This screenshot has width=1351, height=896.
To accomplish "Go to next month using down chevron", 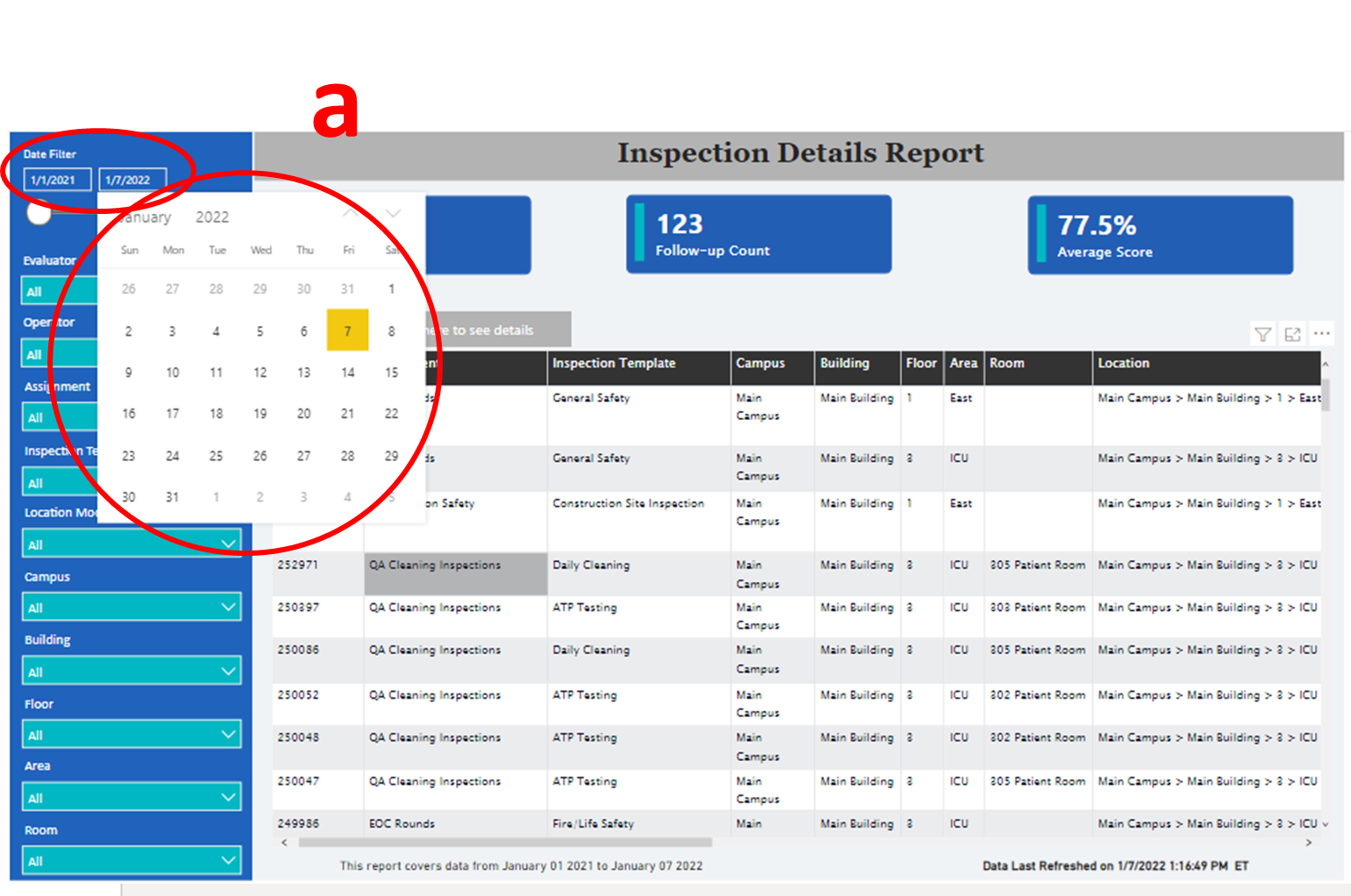I will tap(392, 212).
